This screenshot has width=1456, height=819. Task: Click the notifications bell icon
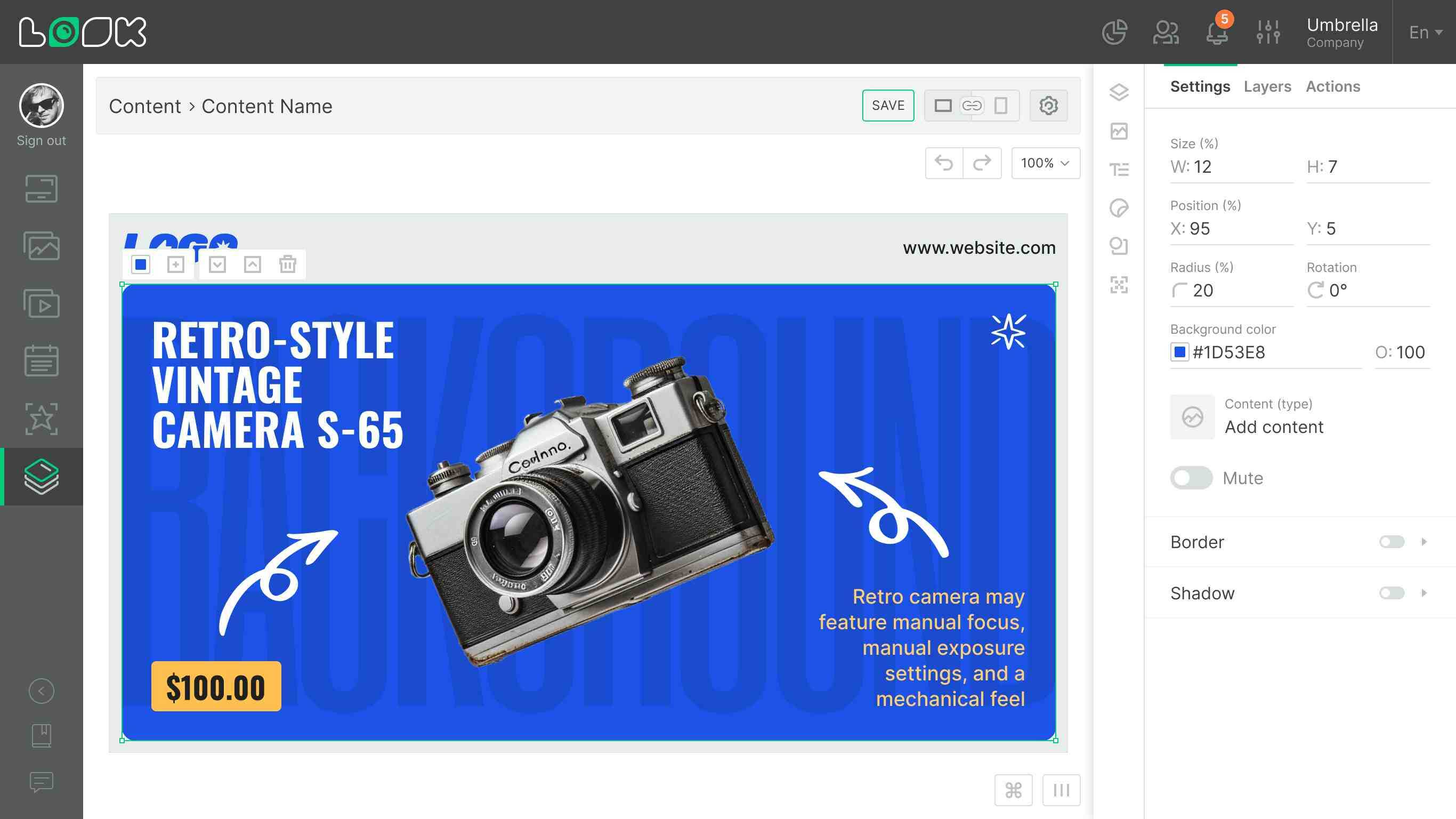[x=1216, y=33]
